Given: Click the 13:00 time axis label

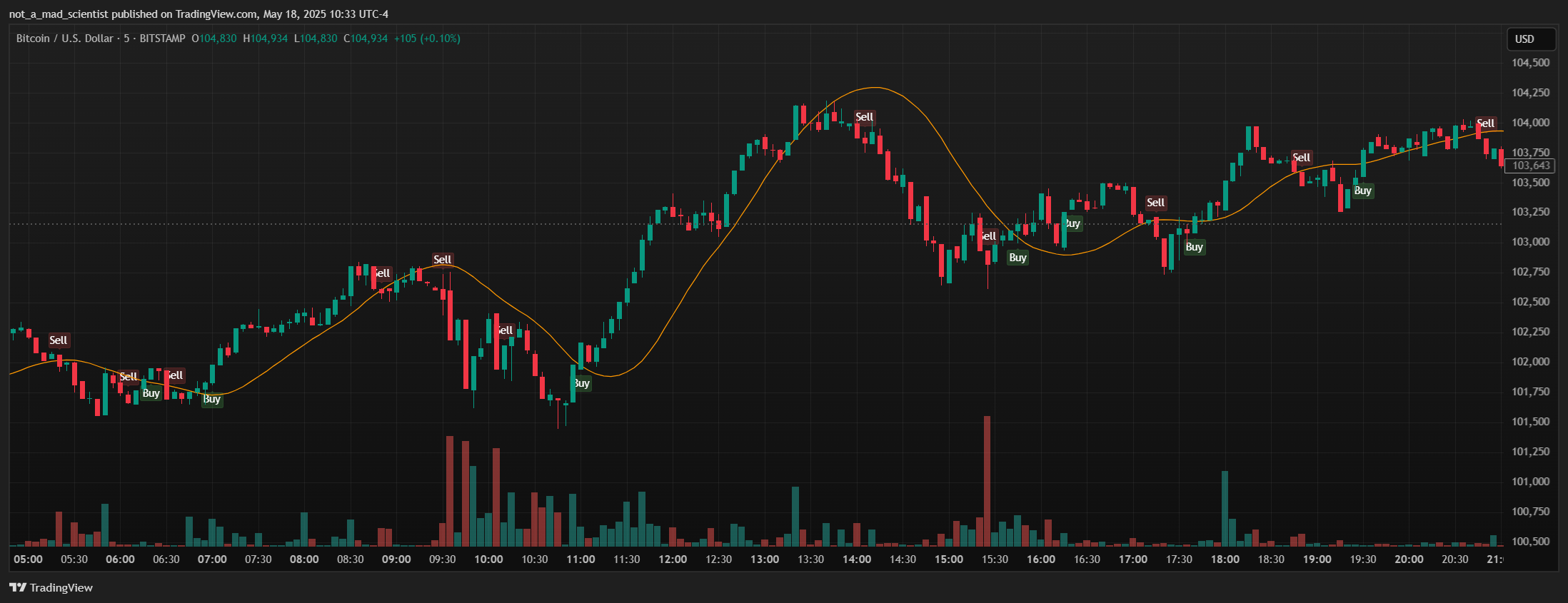Looking at the screenshot, I should coord(765,559).
